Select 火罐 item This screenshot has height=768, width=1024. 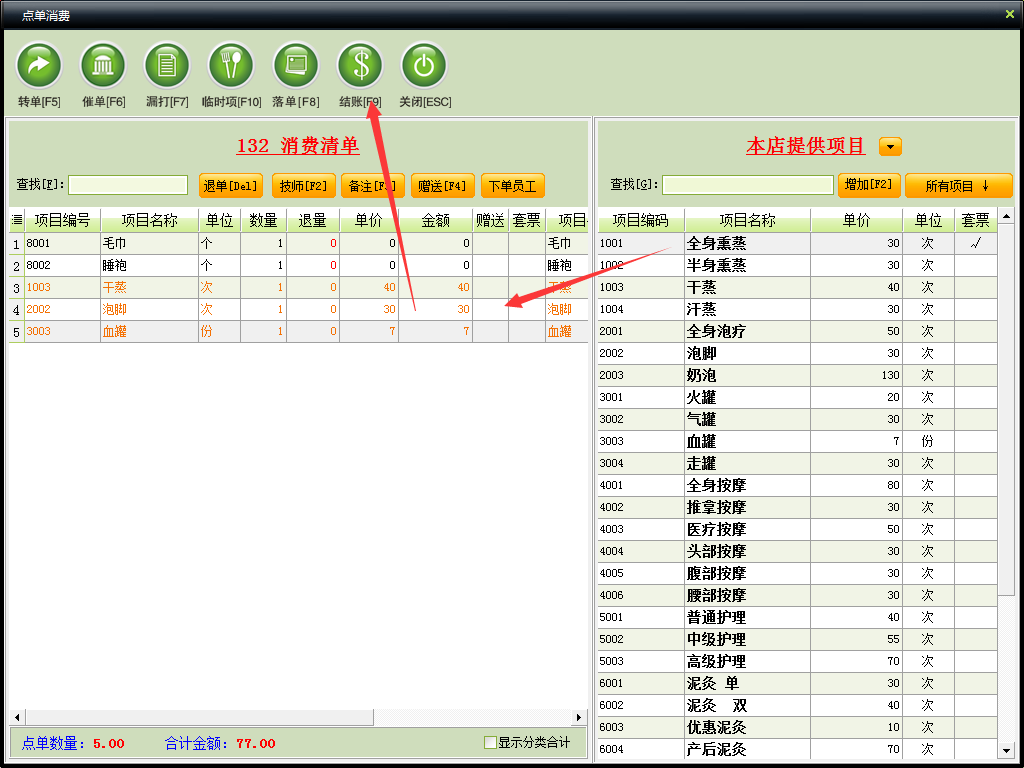(x=797, y=397)
